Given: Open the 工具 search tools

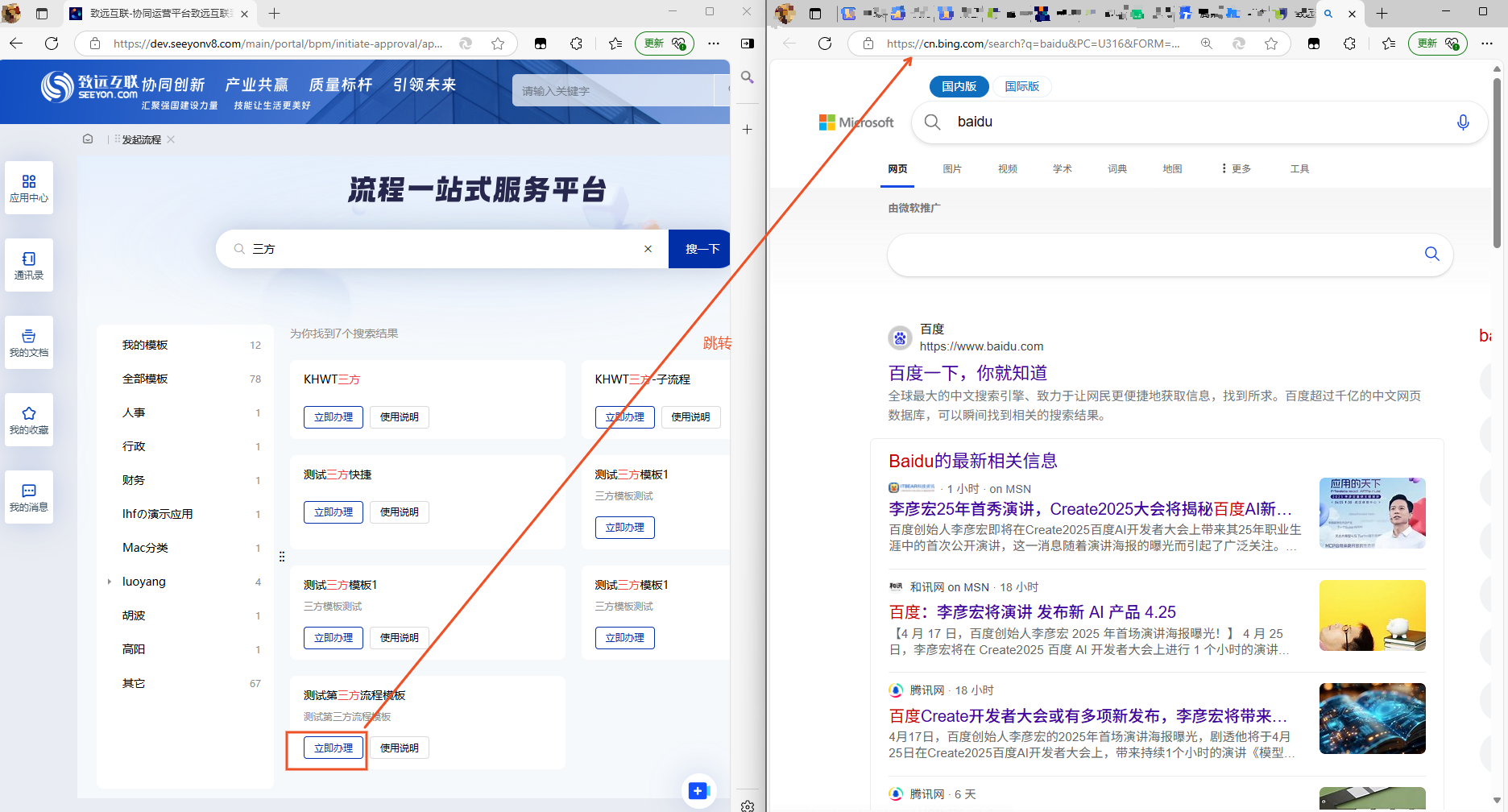Looking at the screenshot, I should [1299, 168].
